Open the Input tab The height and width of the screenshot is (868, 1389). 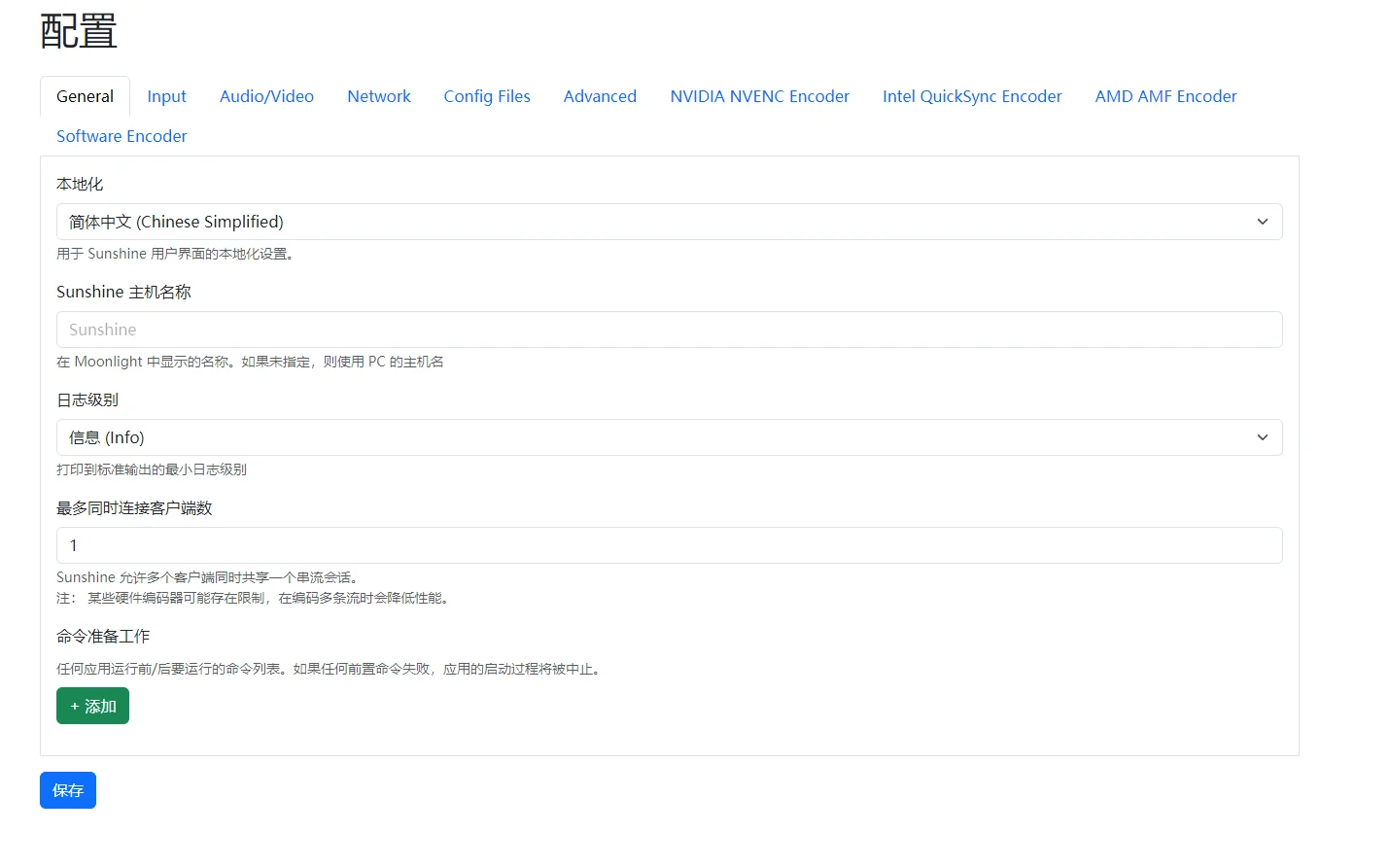click(x=166, y=96)
